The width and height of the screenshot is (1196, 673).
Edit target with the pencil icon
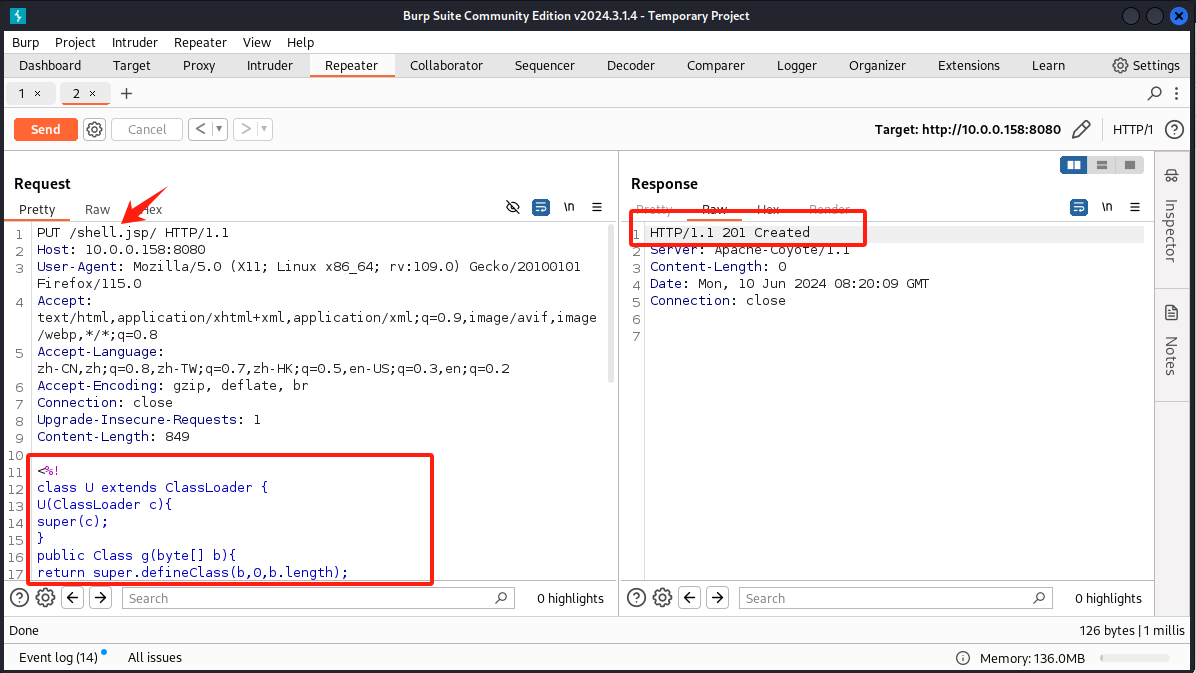pyautogui.click(x=1081, y=130)
